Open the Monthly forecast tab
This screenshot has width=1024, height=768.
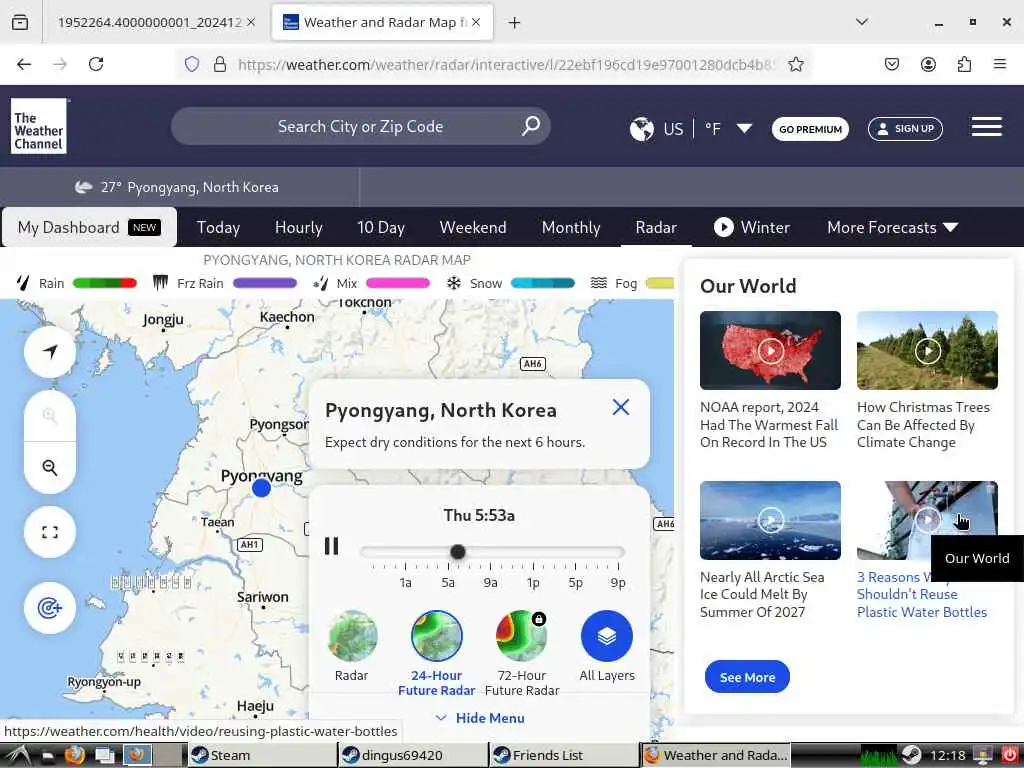(x=571, y=227)
